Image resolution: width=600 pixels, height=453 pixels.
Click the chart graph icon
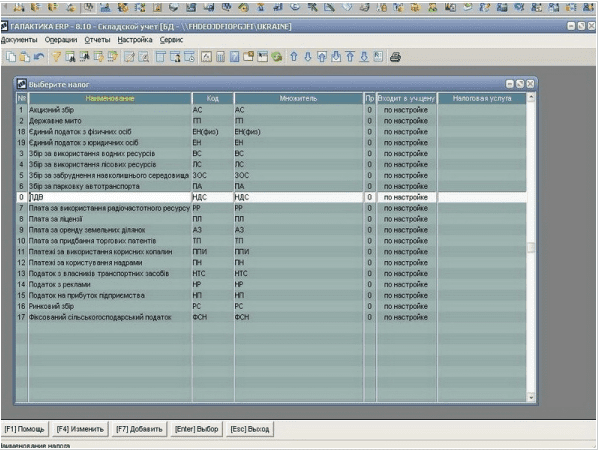(206, 57)
